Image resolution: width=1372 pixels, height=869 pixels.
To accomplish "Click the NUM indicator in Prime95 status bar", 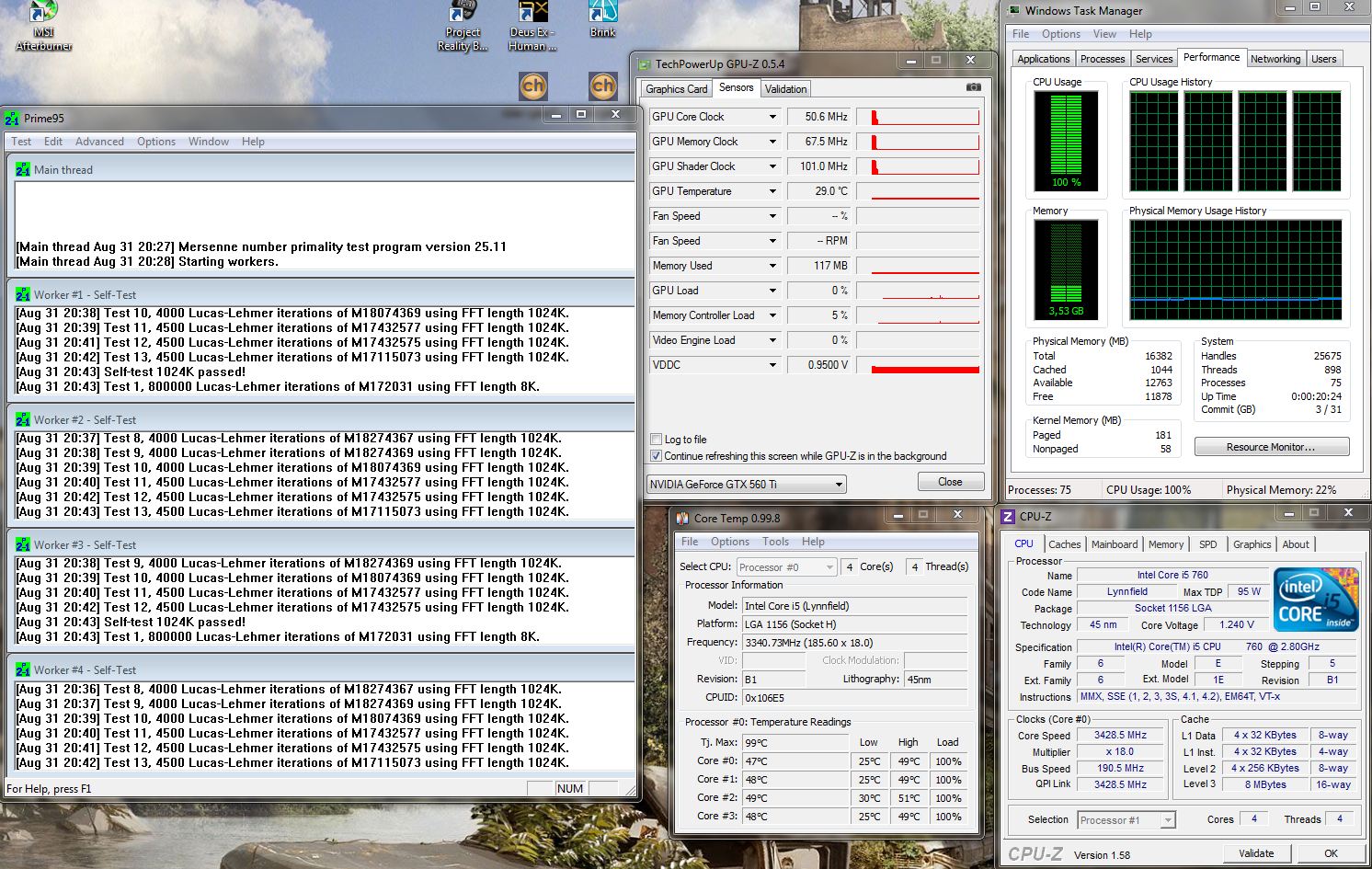I will click(x=570, y=788).
